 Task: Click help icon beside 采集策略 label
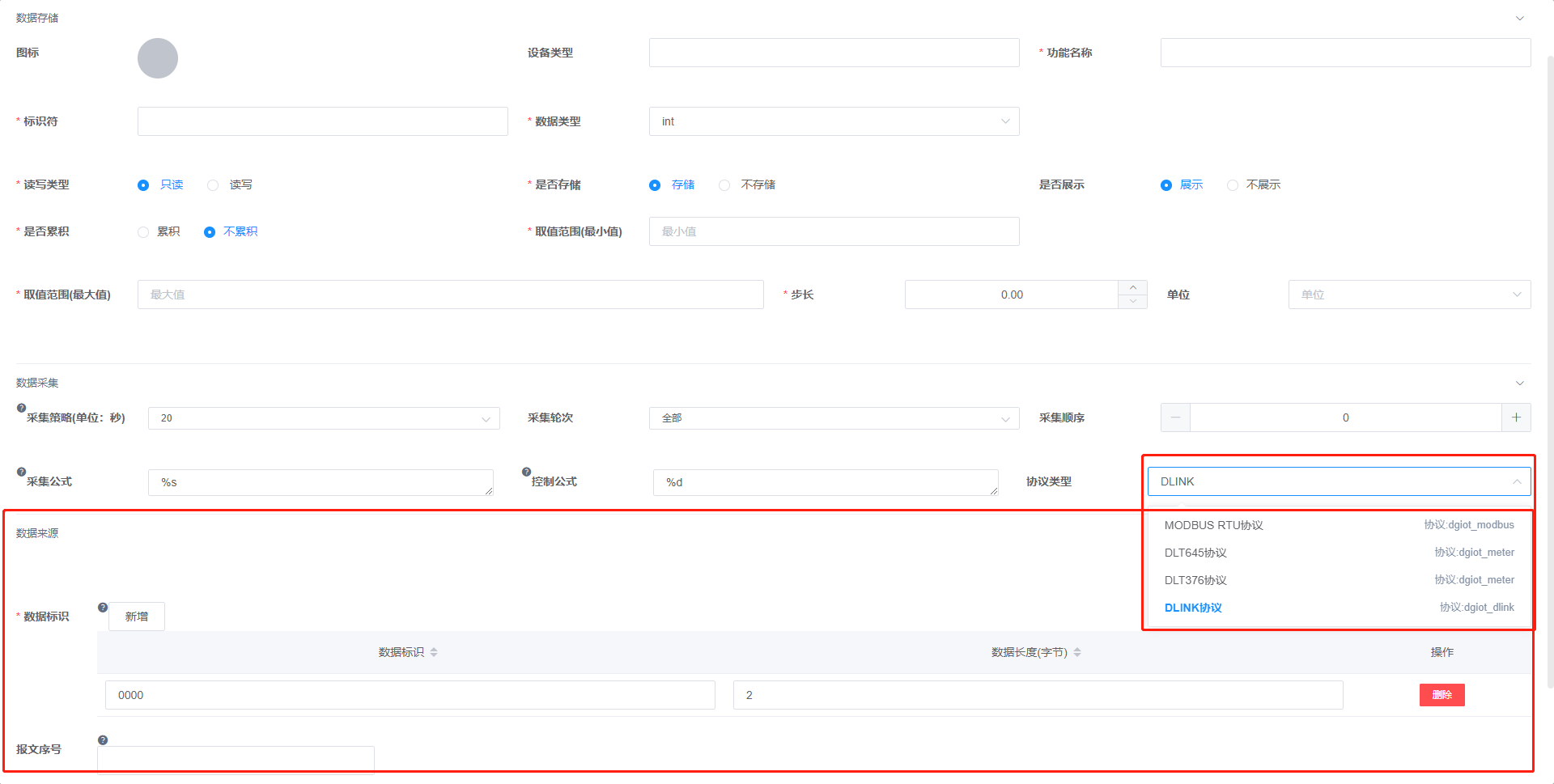[22, 408]
